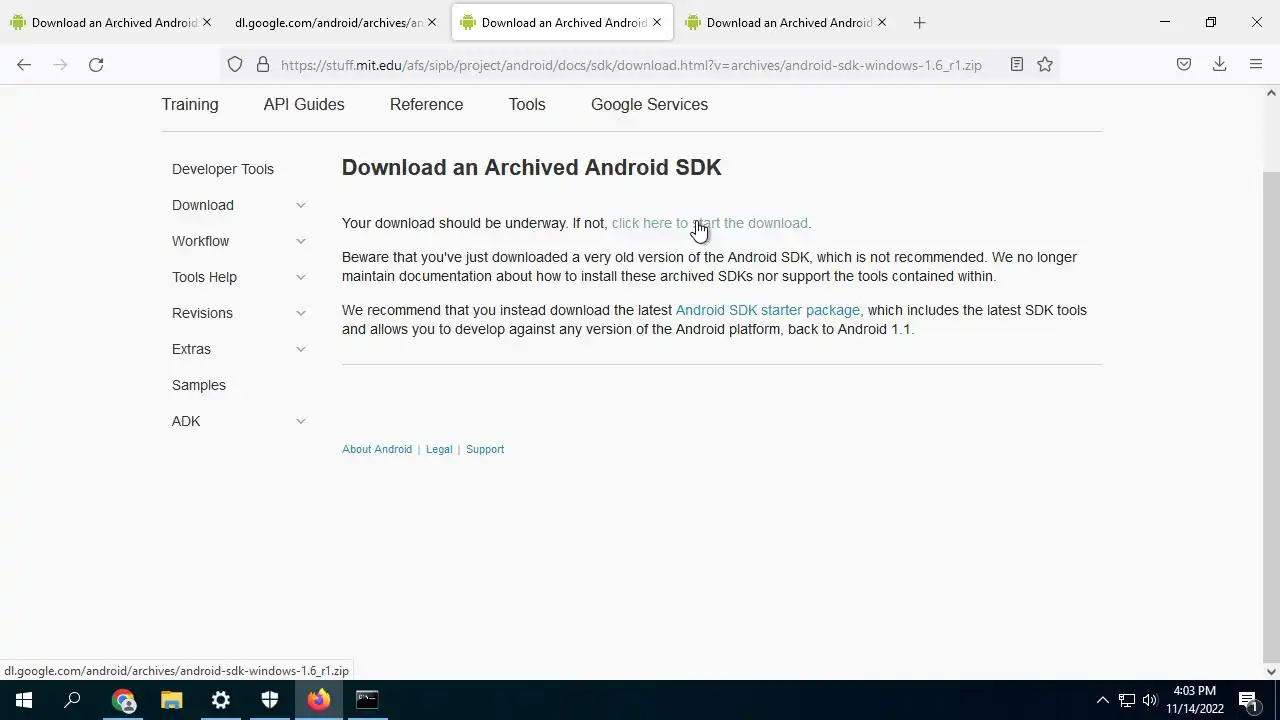This screenshot has width=1280, height=720.
Task: Open the volume speaker tray icon
Action: click(x=1150, y=700)
